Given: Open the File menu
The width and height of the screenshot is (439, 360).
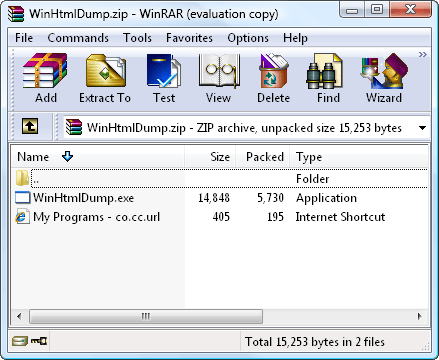Looking at the screenshot, I should [x=24, y=38].
